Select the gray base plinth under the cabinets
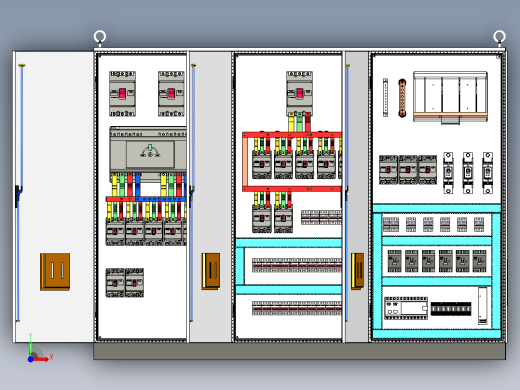The image size is (520, 390). (x=299, y=351)
